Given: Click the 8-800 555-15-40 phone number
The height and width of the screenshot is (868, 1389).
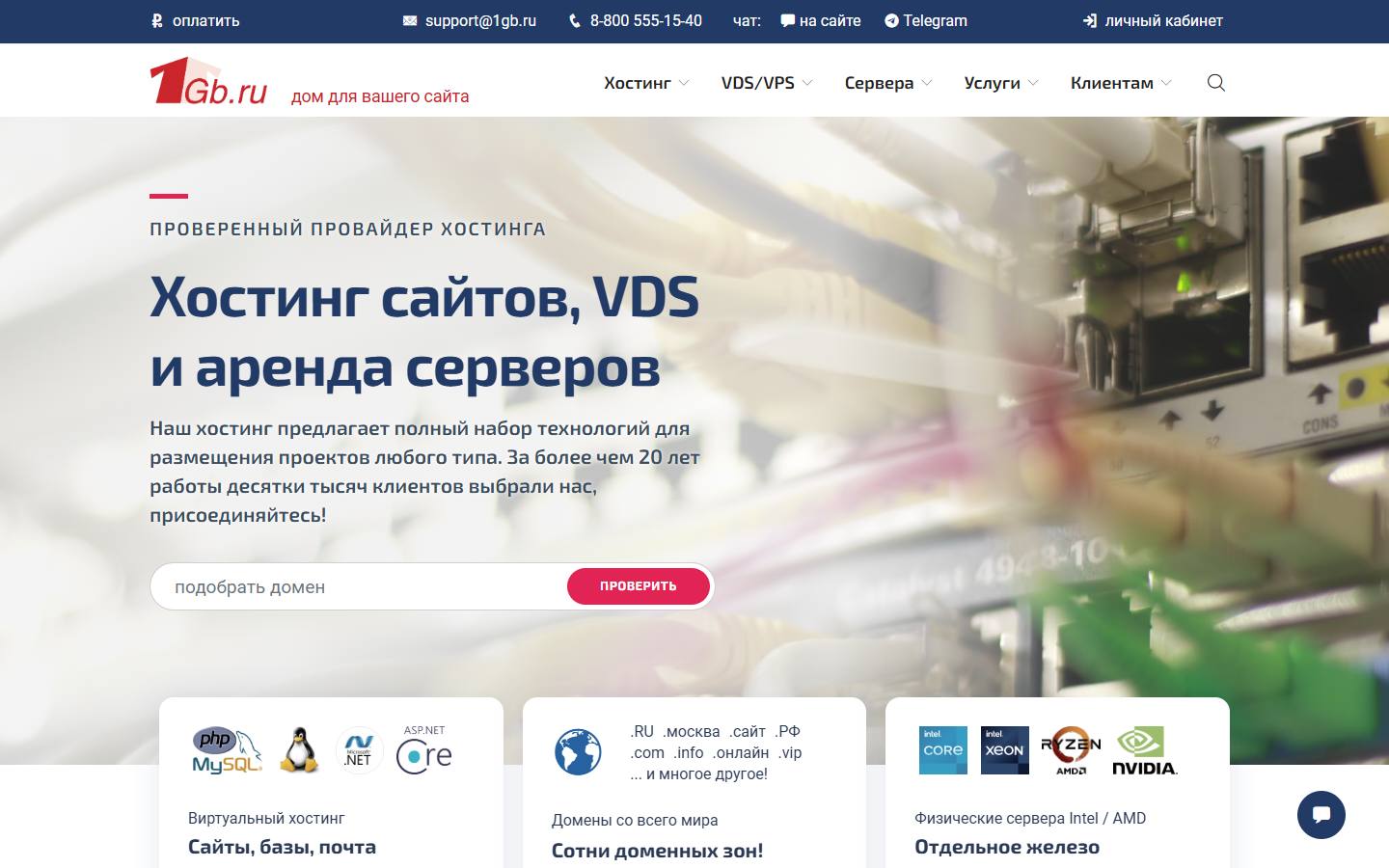Looking at the screenshot, I should coord(646,20).
